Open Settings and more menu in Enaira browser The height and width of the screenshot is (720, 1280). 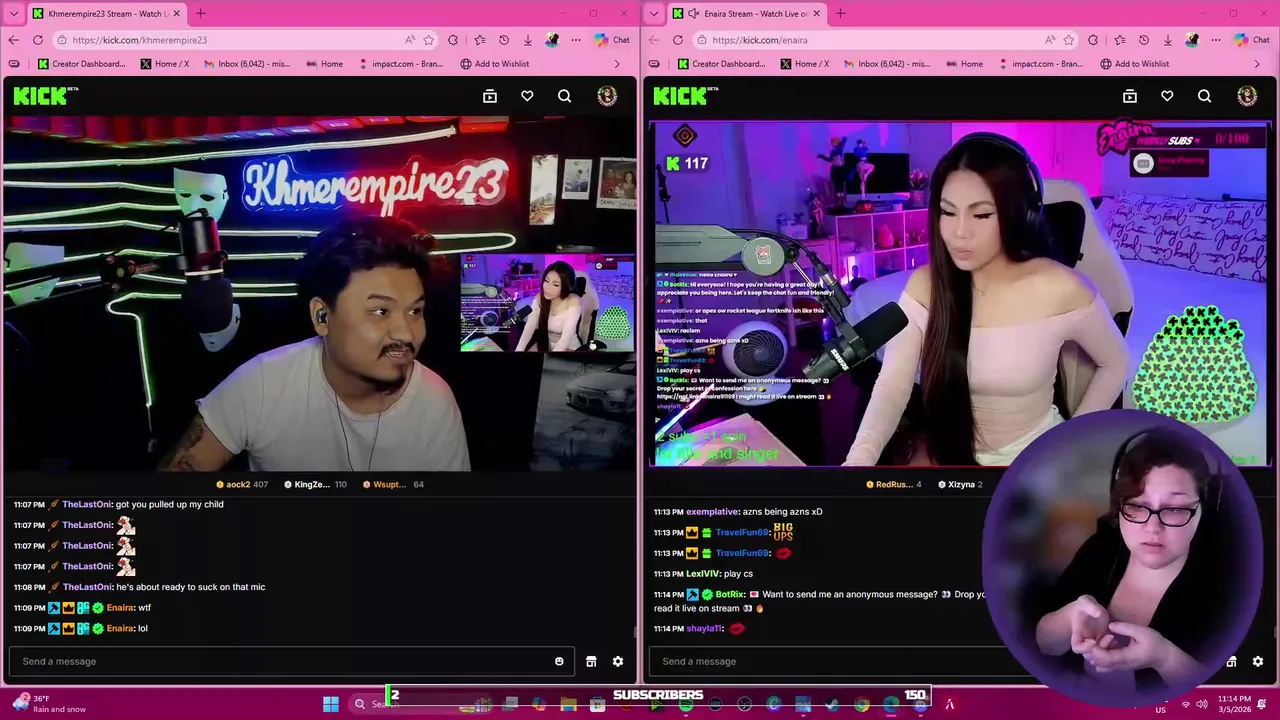click(1216, 40)
